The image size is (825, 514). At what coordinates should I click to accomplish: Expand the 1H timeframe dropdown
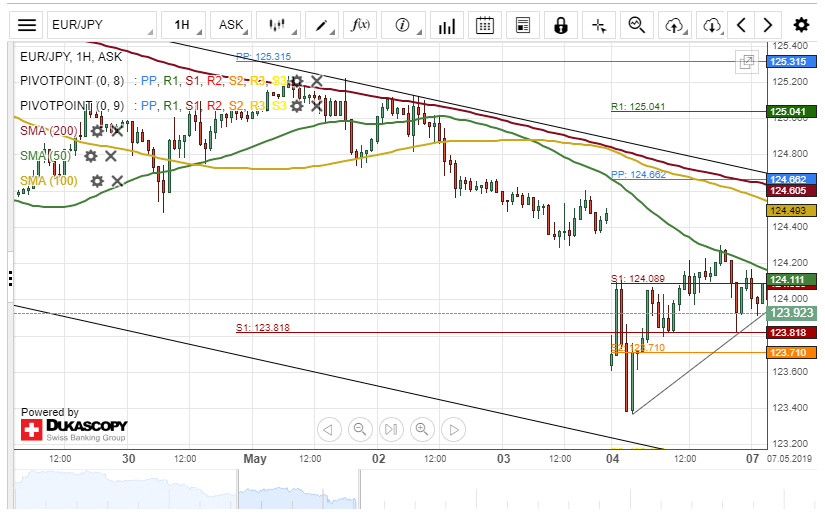pyautogui.click(x=182, y=25)
